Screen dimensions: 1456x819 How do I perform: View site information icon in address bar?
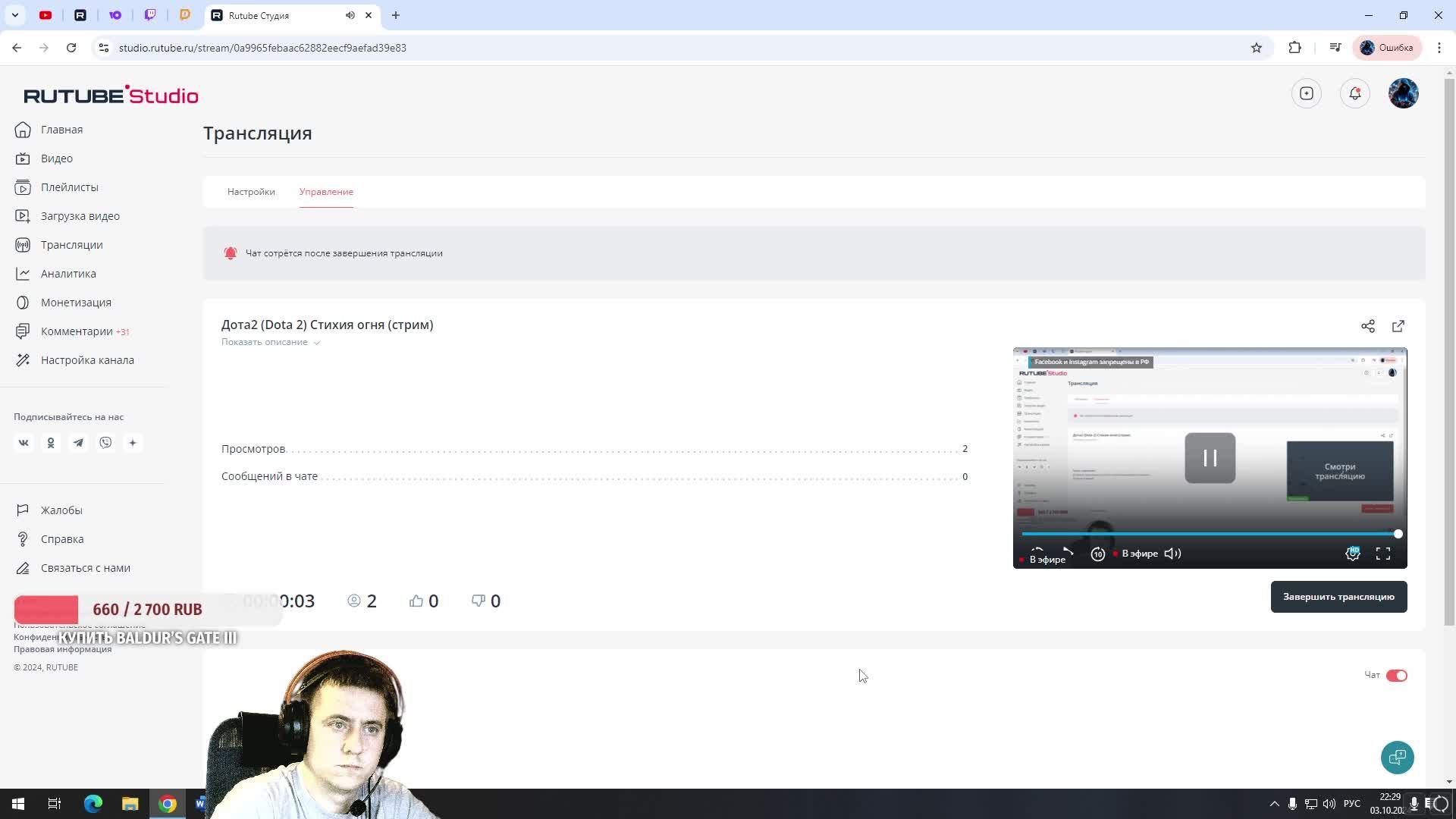pos(104,48)
